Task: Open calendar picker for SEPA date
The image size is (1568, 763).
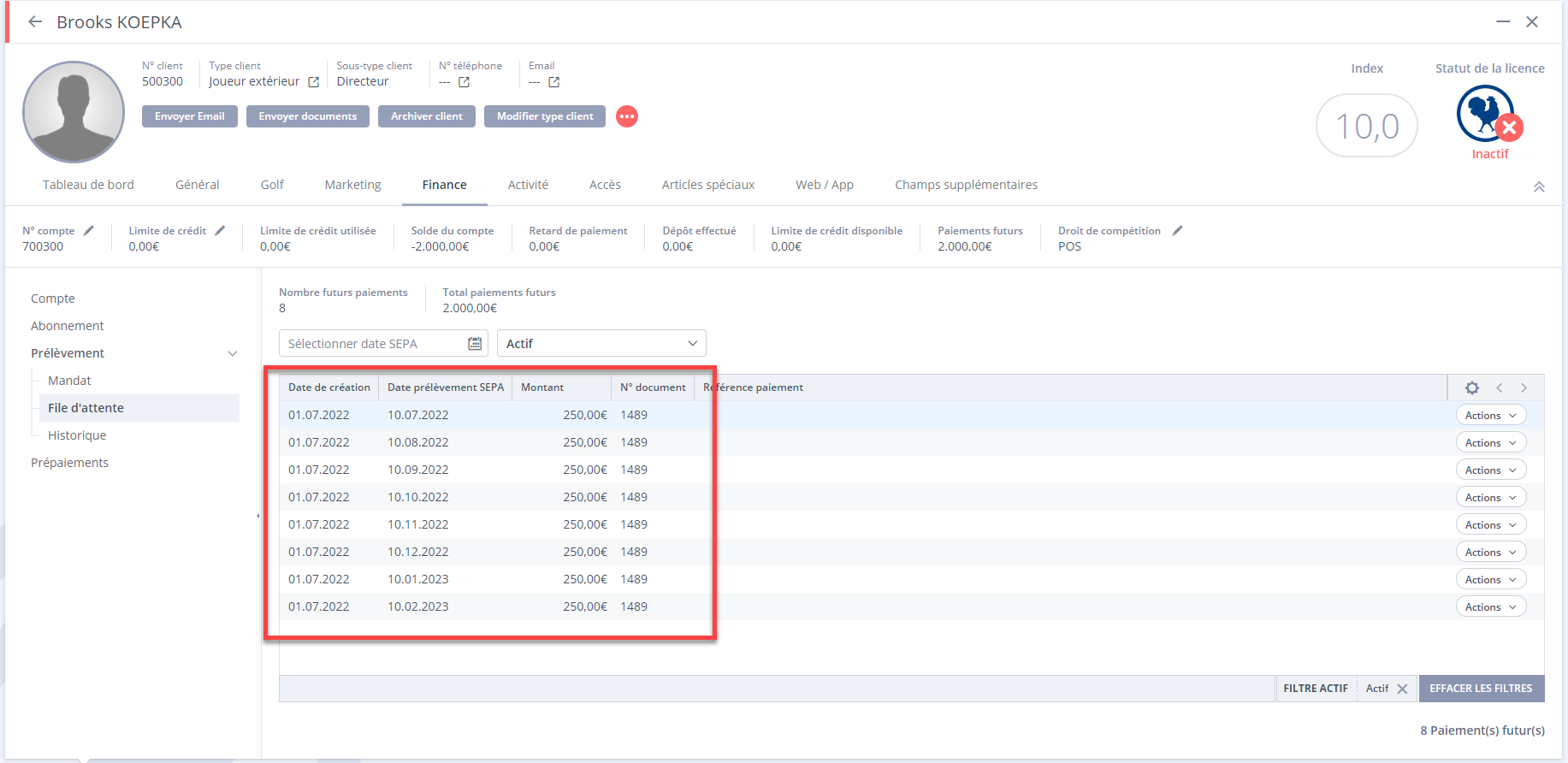Action: click(475, 344)
